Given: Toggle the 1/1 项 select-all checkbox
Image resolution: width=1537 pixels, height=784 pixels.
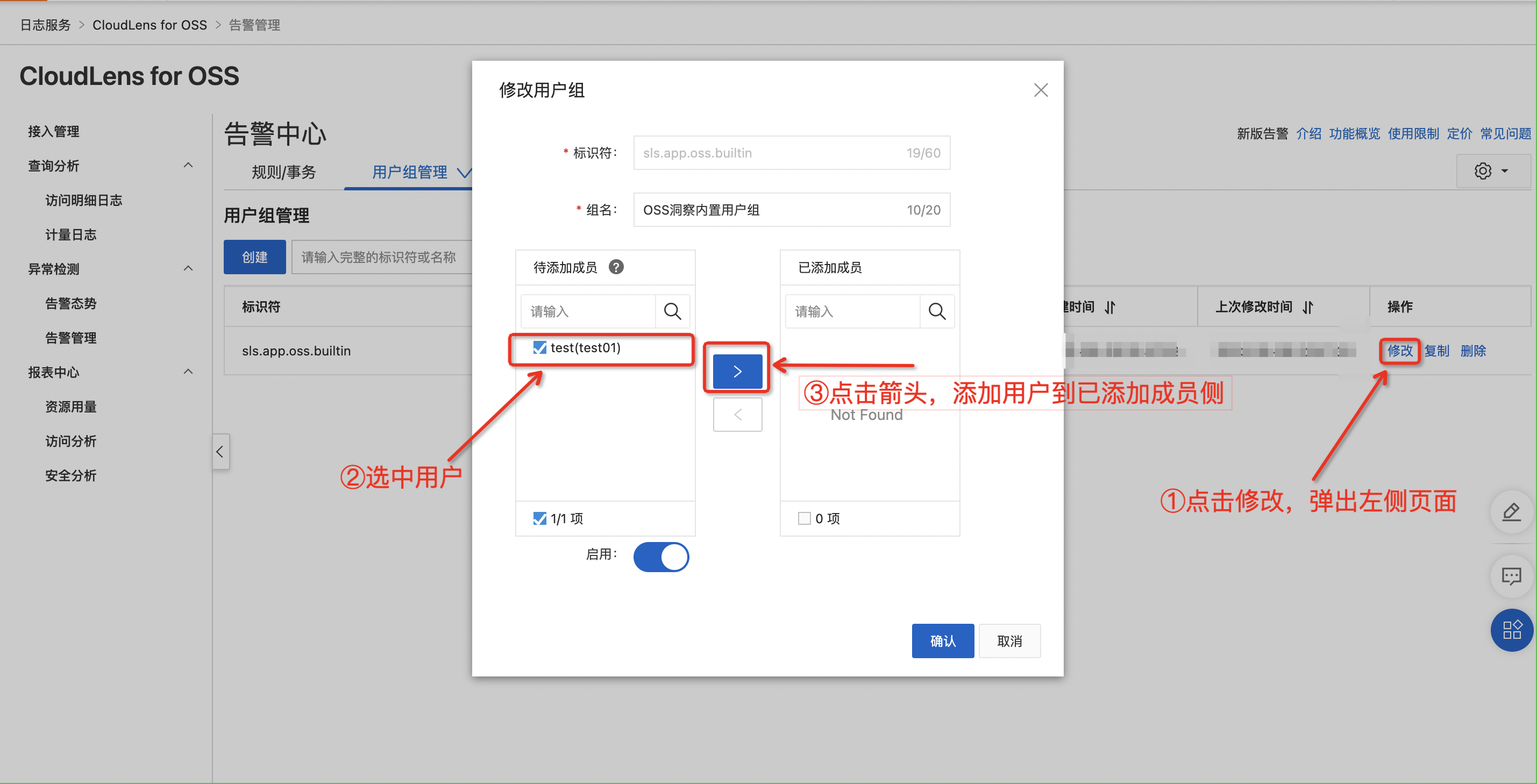Looking at the screenshot, I should pos(539,518).
